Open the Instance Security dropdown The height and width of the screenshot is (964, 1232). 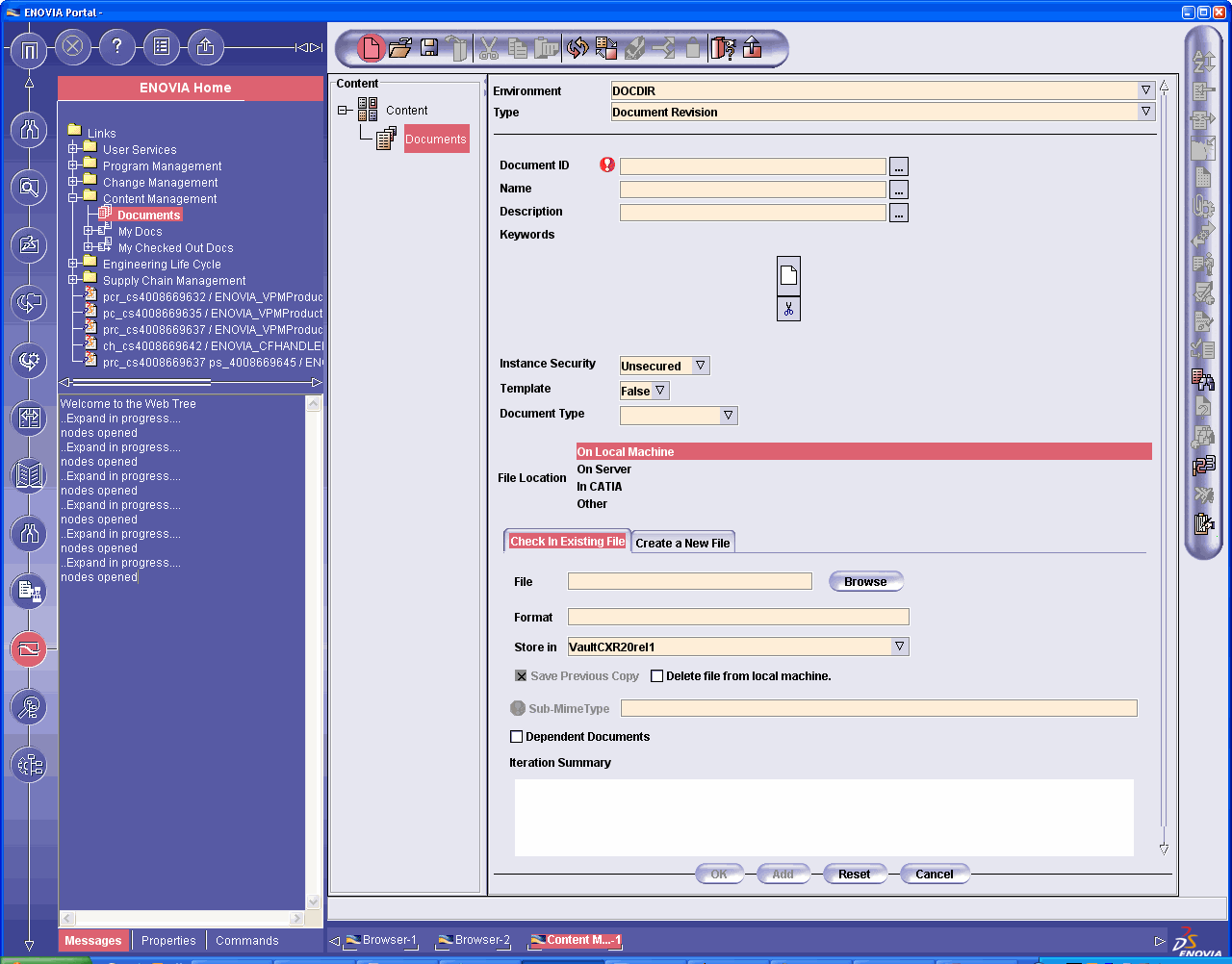[x=701, y=366]
